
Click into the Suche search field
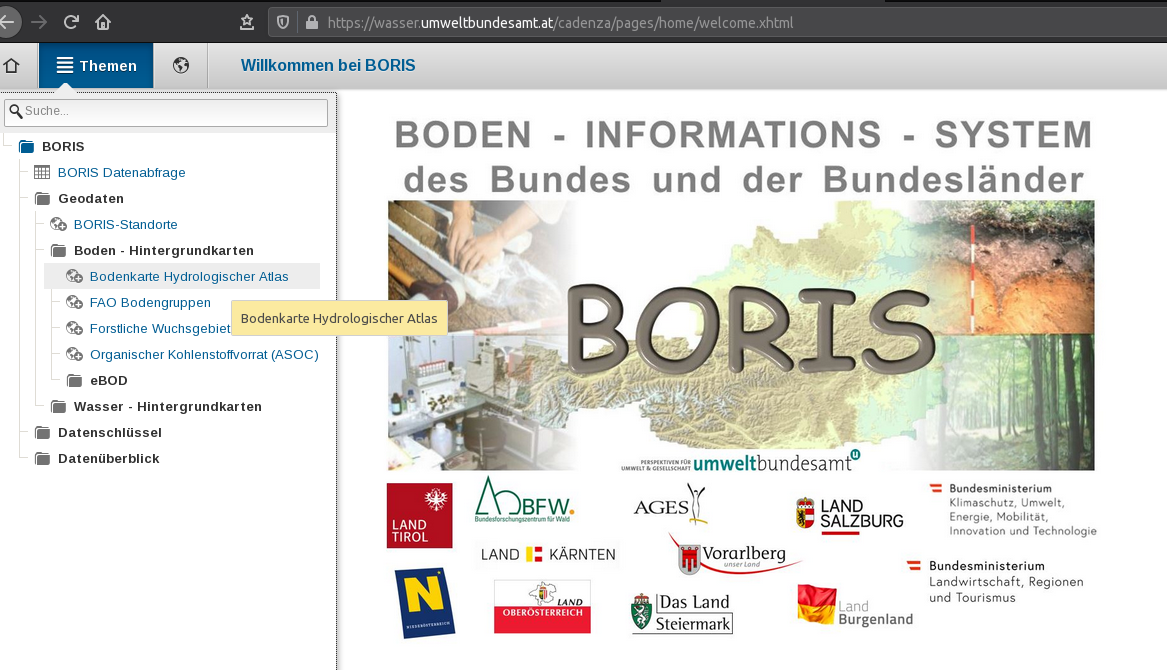pyautogui.click(x=166, y=112)
